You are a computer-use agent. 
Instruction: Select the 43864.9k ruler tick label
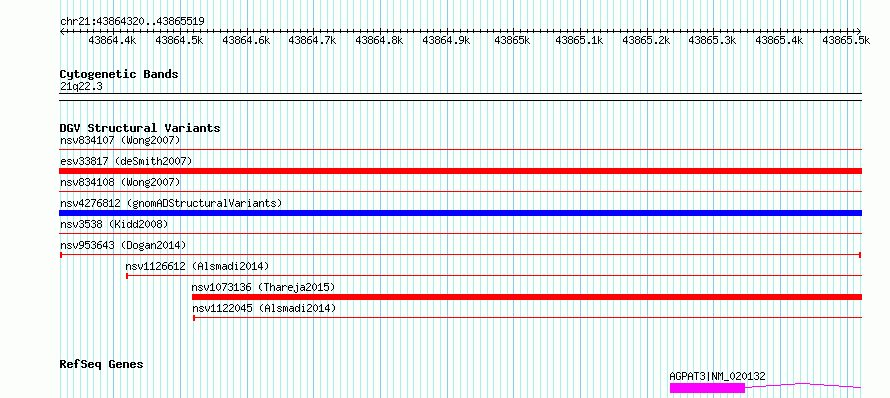click(446, 40)
